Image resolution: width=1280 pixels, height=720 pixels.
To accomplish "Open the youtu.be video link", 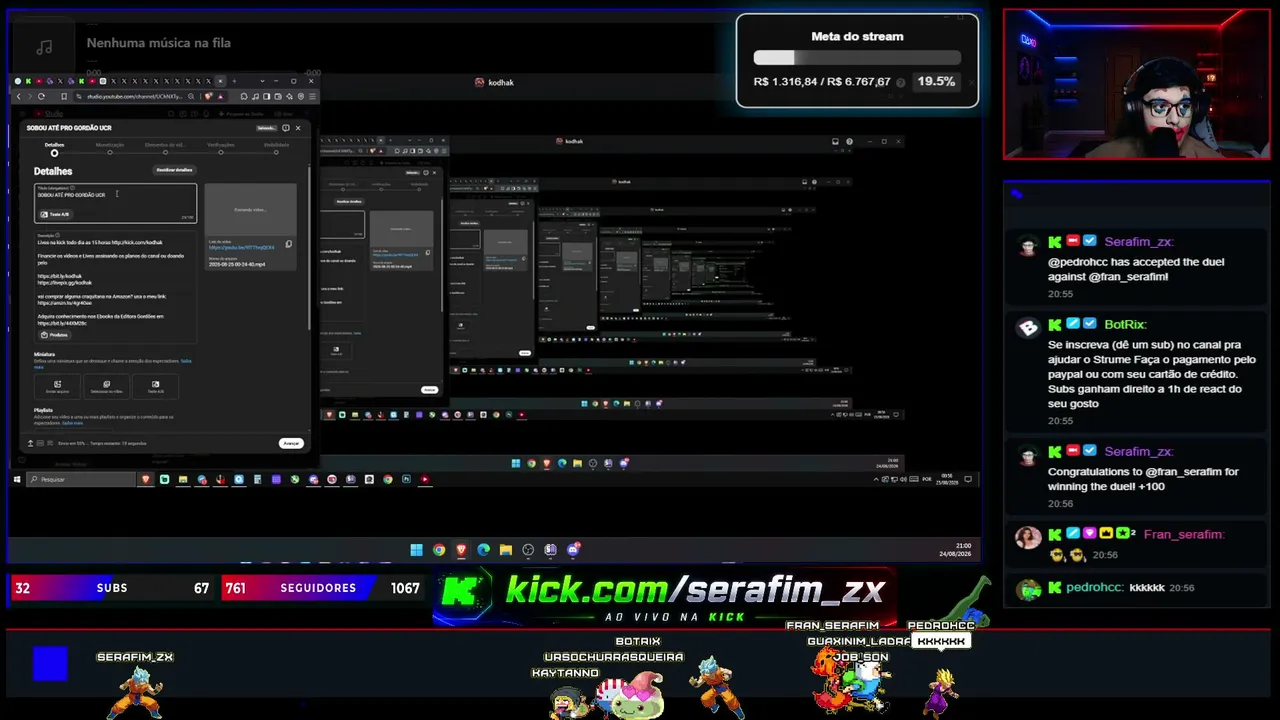I will (241, 247).
